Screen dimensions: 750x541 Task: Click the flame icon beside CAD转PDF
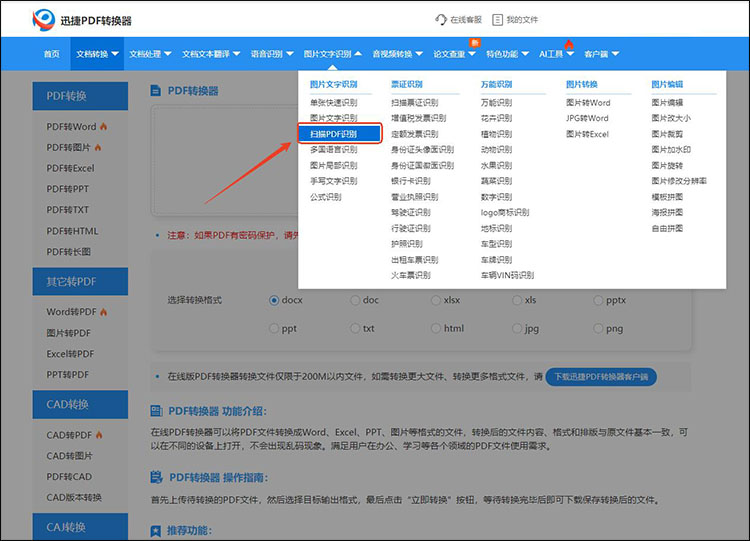point(99,435)
